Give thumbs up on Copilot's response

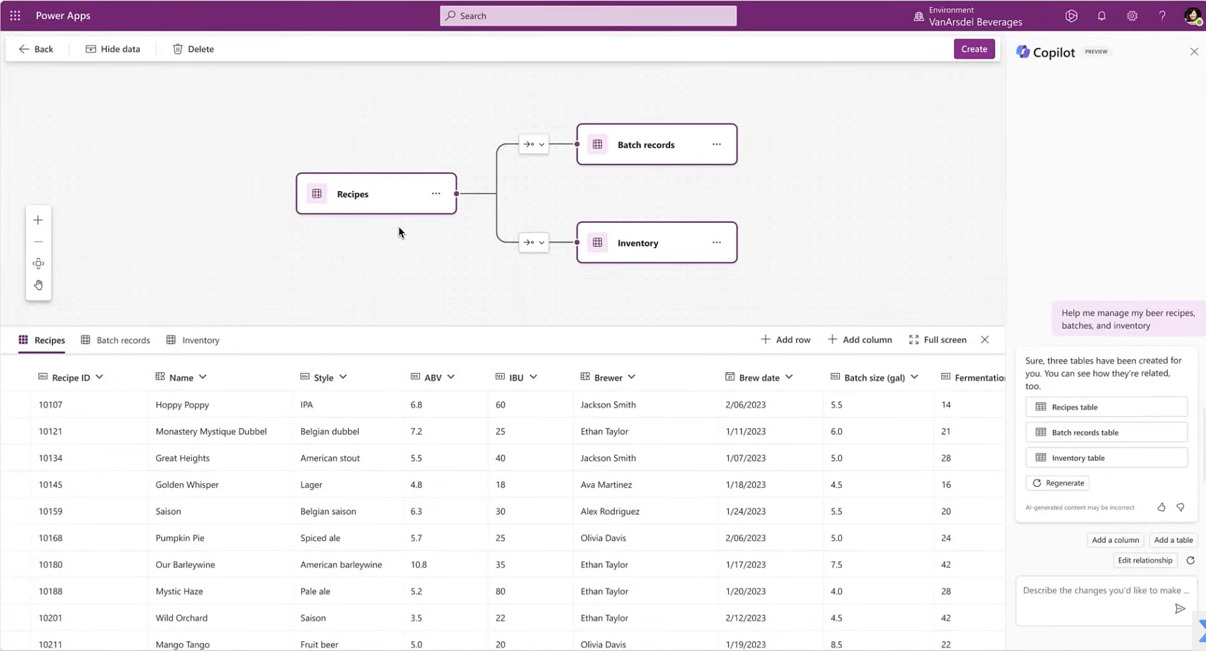(1161, 507)
